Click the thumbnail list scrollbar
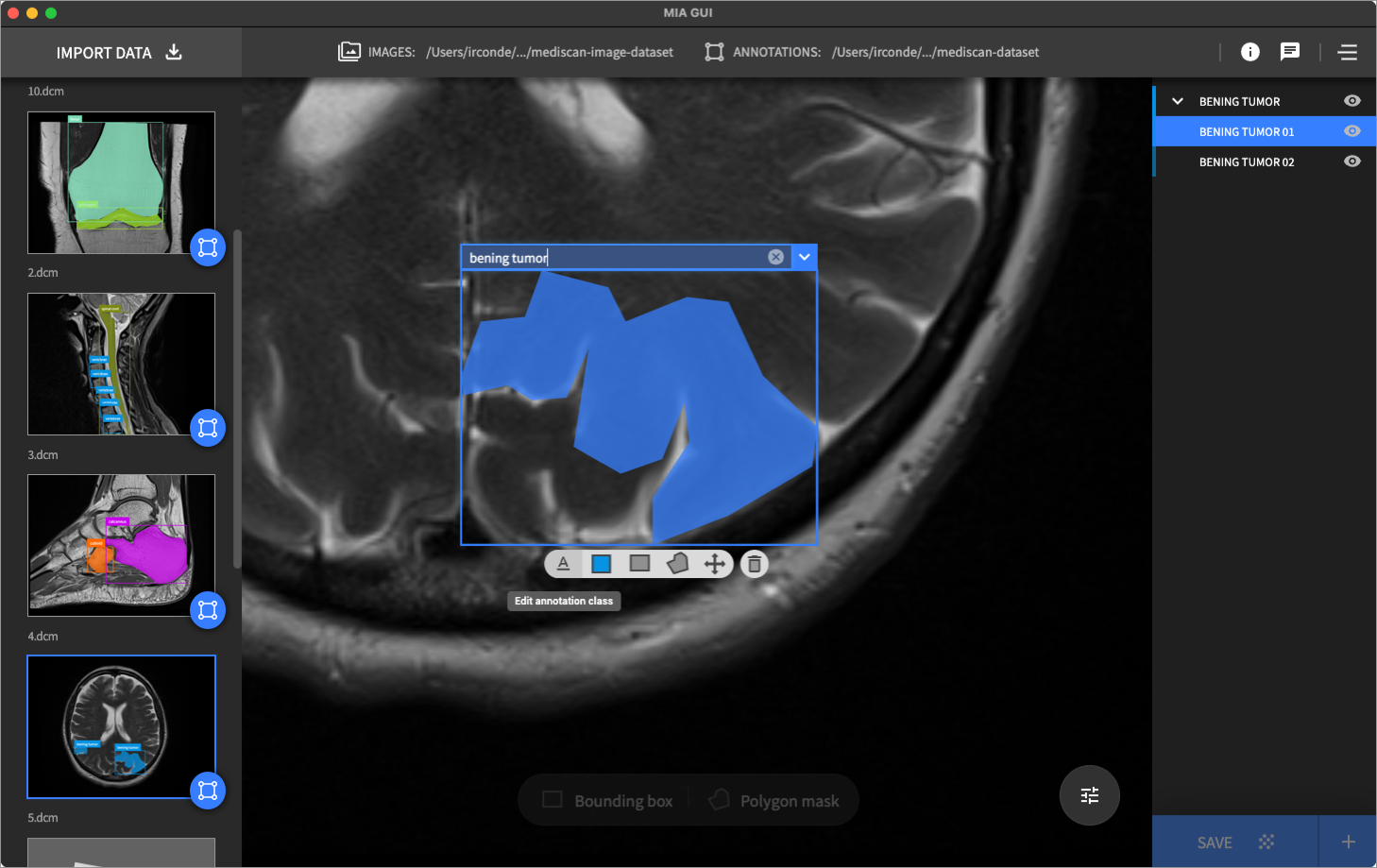Viewport: 1377px width, 868px height. click(237, 399)
